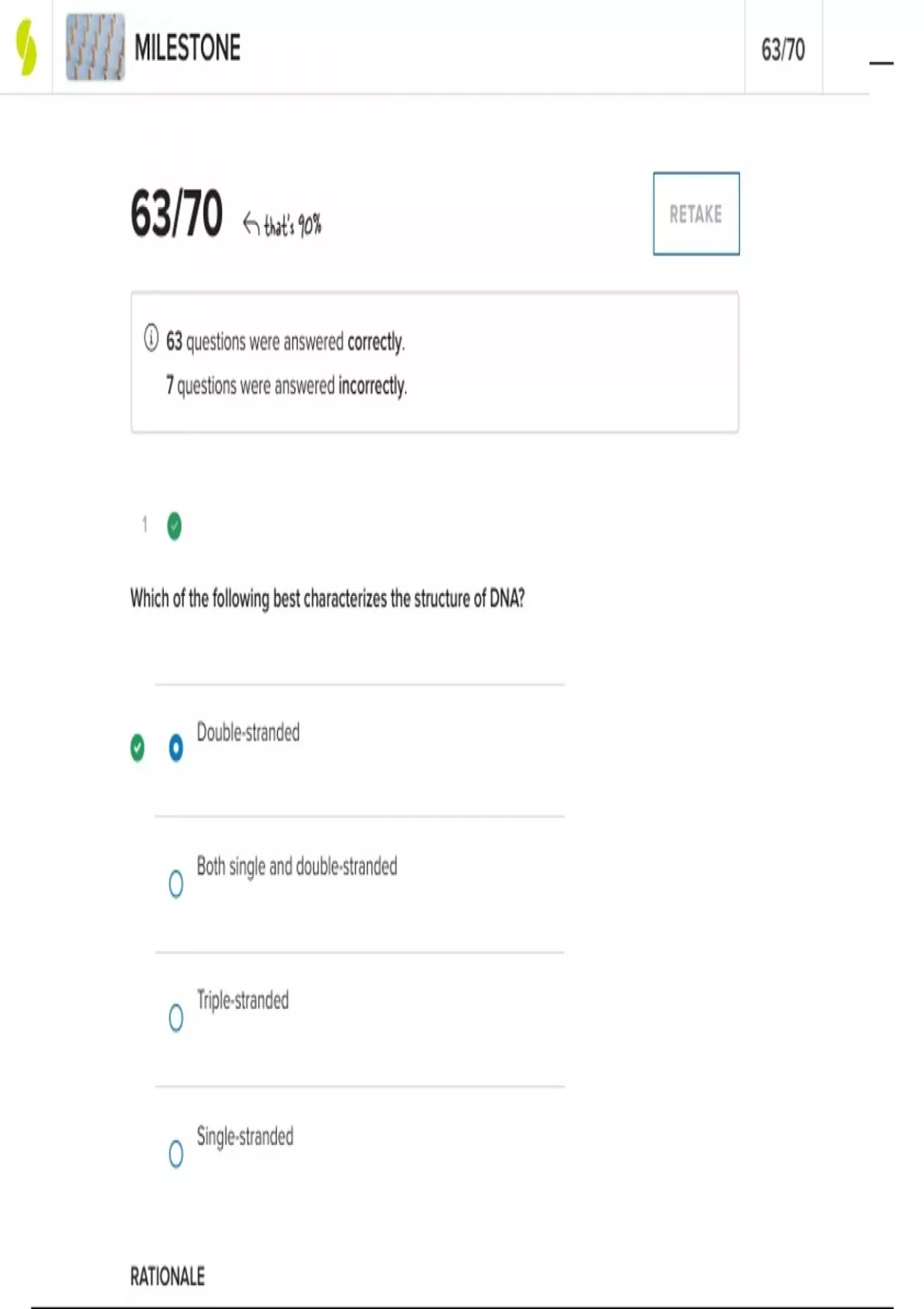Click the "Triple-stranded" answer label text

[243, 1000]
